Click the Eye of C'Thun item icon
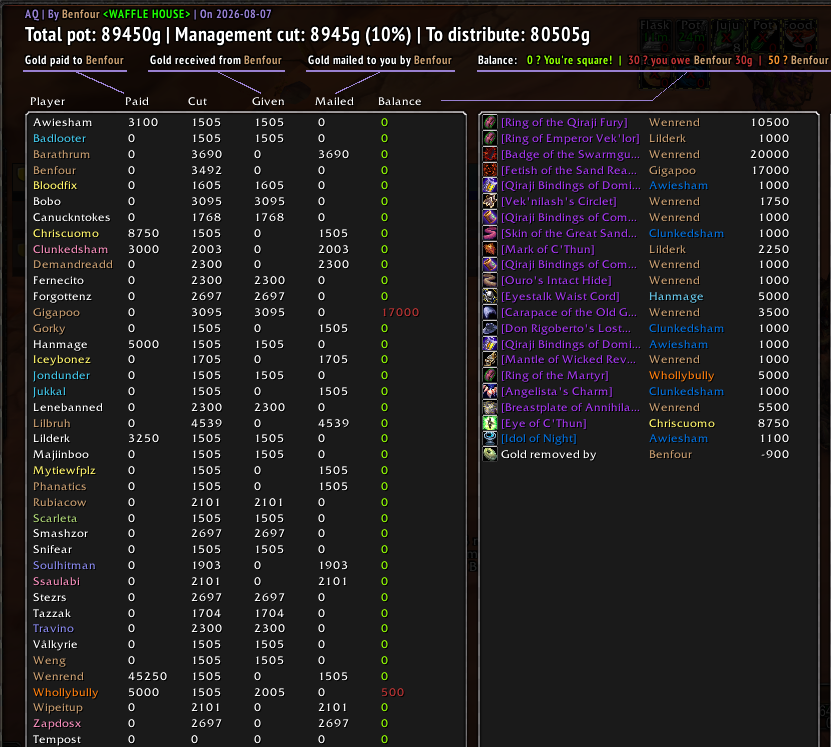The height and width of the screenshot is (747, 831). 490,423
